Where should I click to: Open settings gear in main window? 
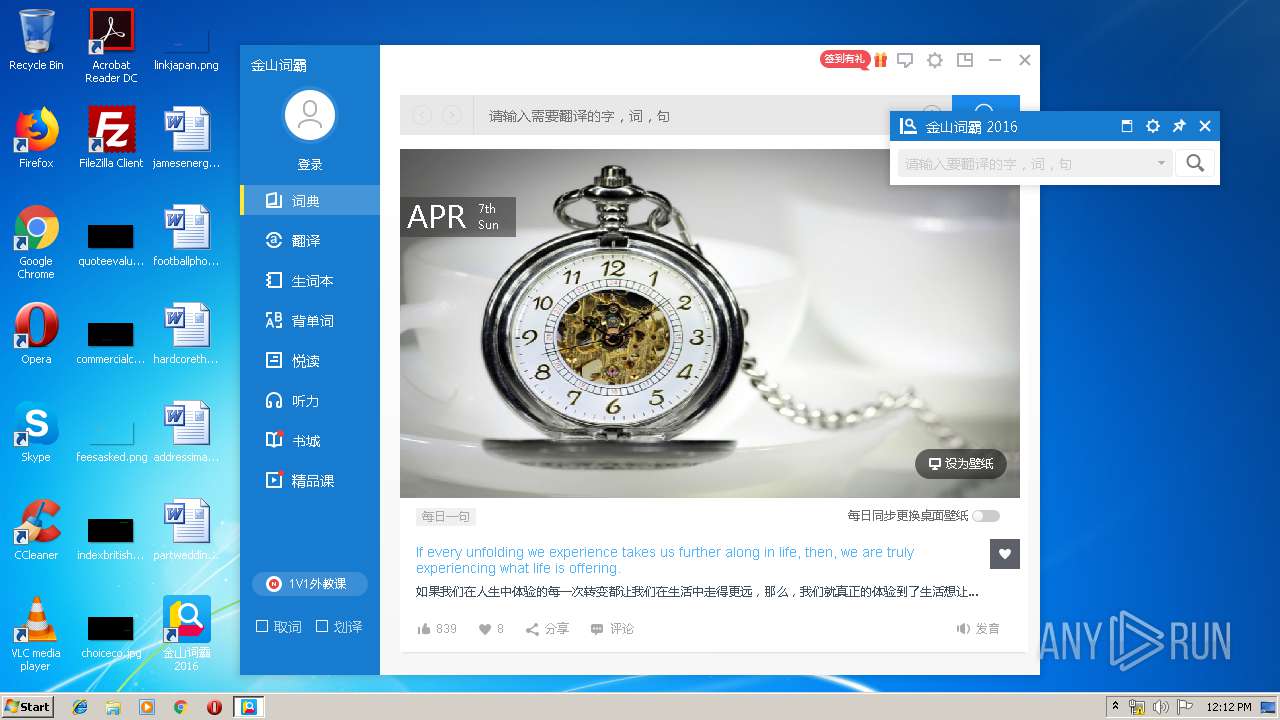coord(935,60)
